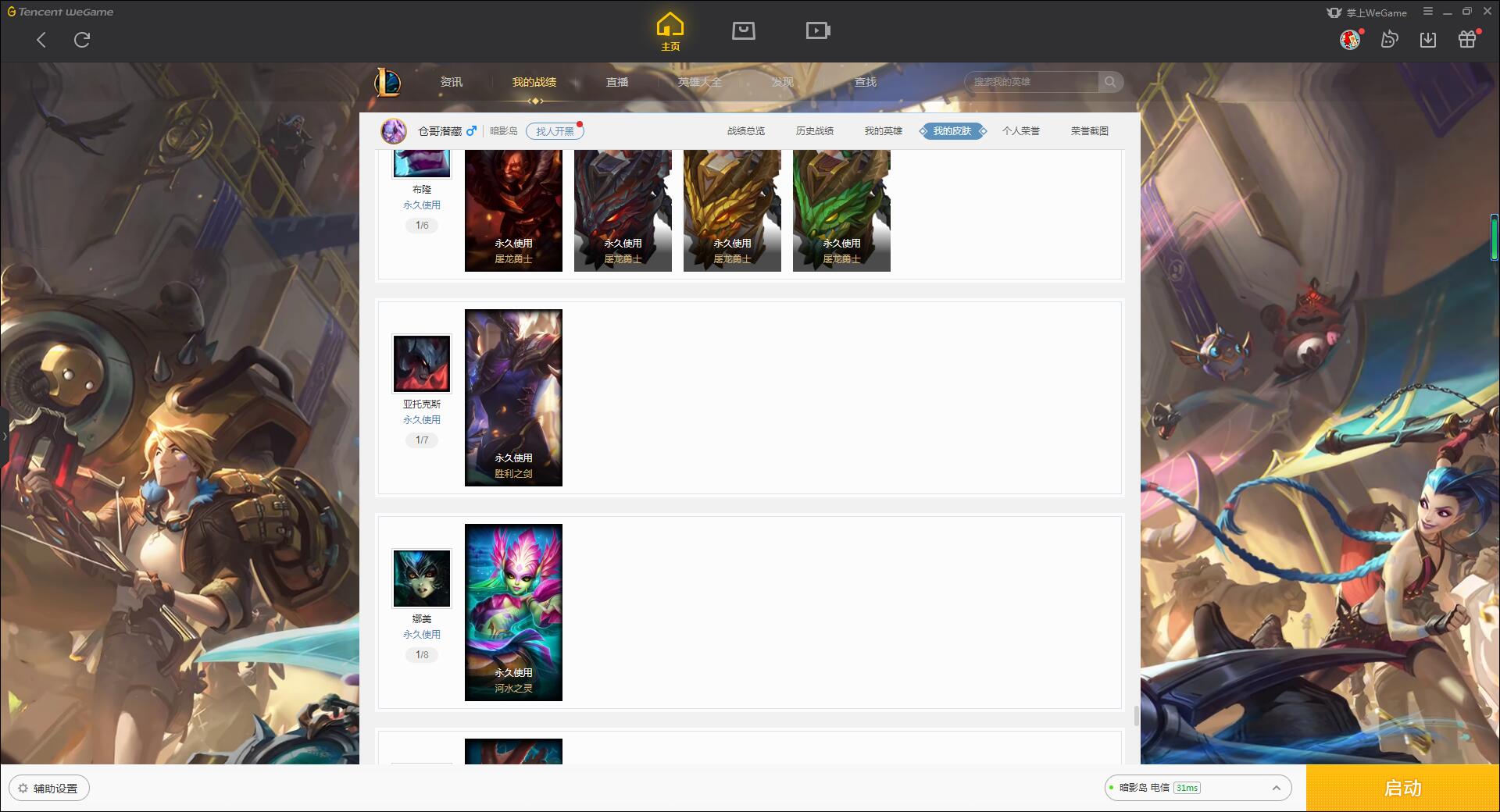Switch to 我的英雄 sub-tab
The height and width of the screenshot is (812, 1500).
click(884, 131)
